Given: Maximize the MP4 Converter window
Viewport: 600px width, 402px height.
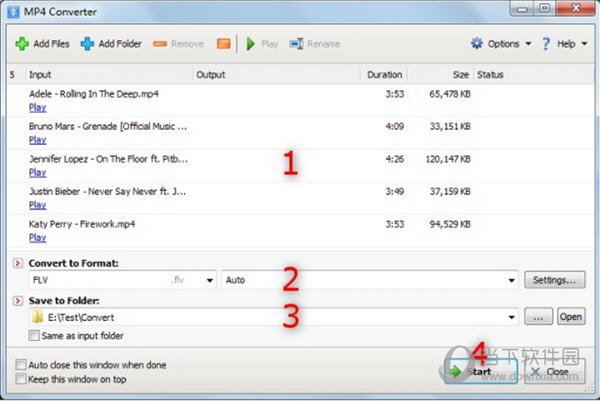Looking at the screenshot, I should 545,9.
